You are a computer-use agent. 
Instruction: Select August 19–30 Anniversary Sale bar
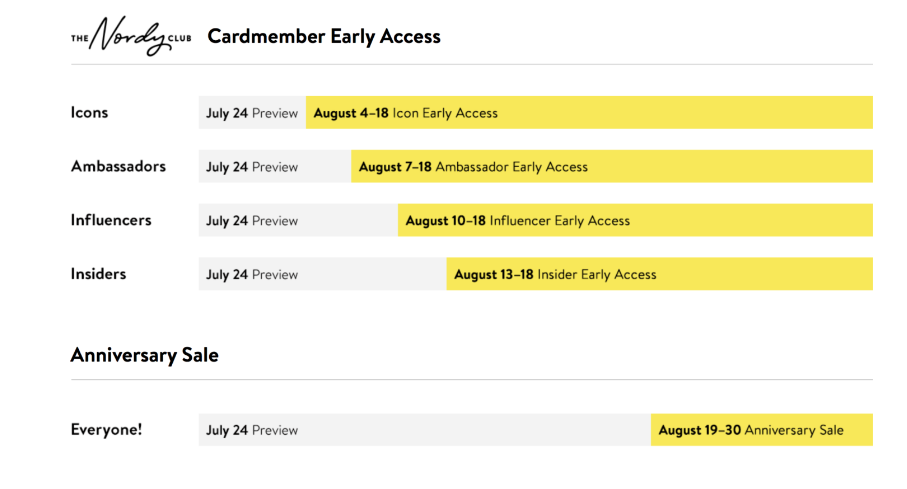tap(762, 429)
